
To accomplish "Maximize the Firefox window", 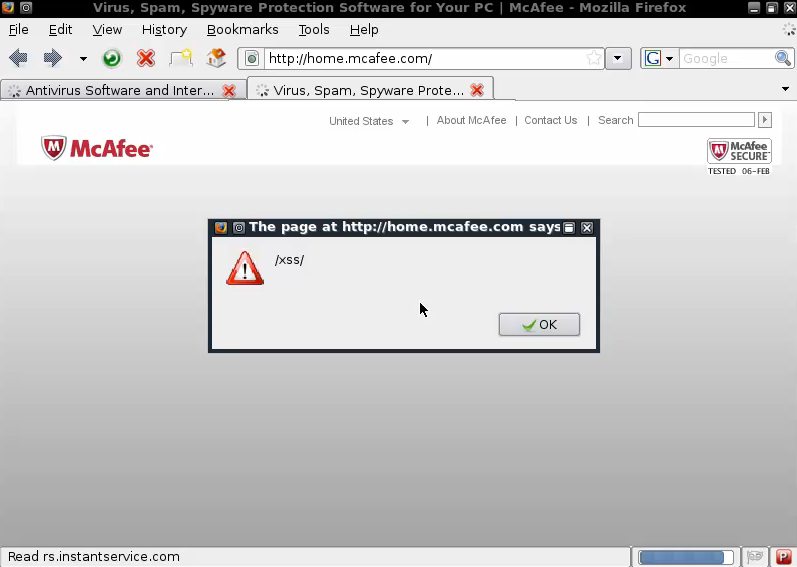I will 772,8.
